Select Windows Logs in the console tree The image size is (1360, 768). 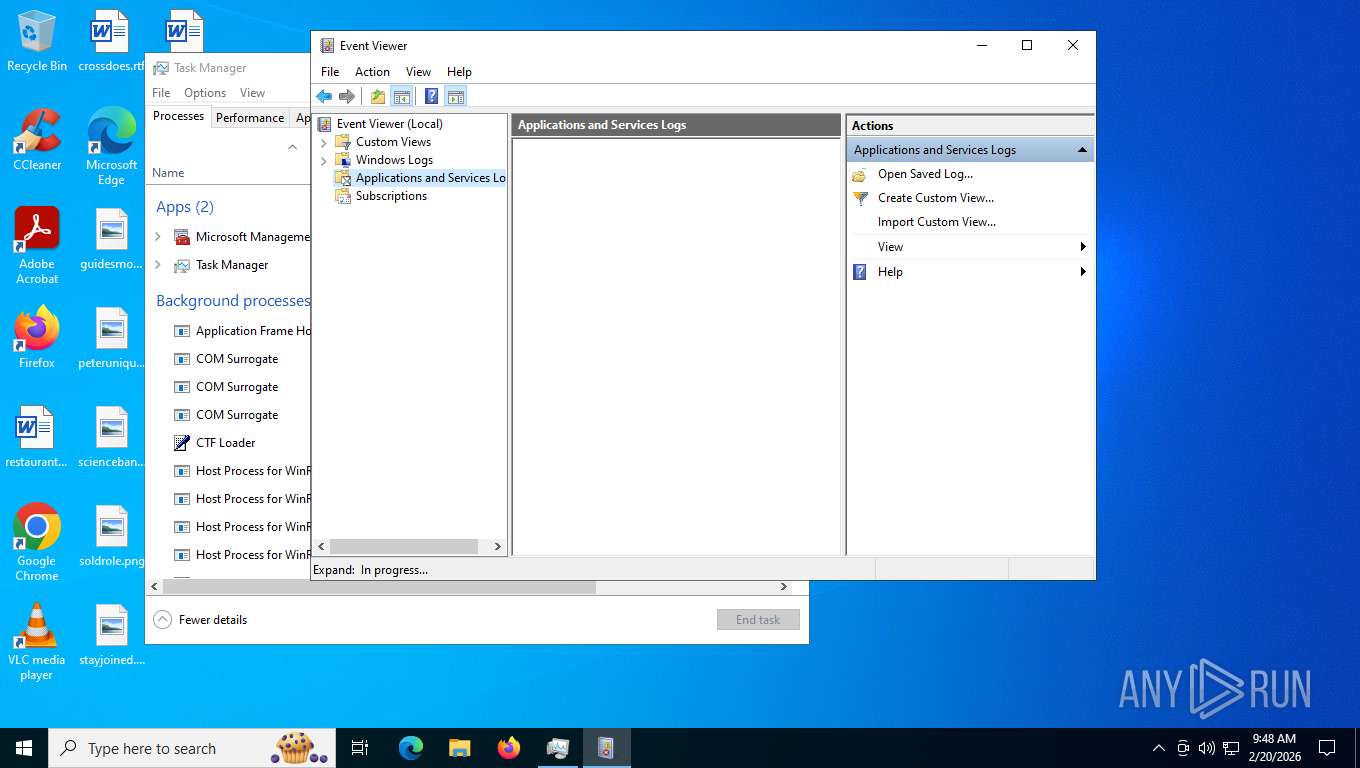394,160
